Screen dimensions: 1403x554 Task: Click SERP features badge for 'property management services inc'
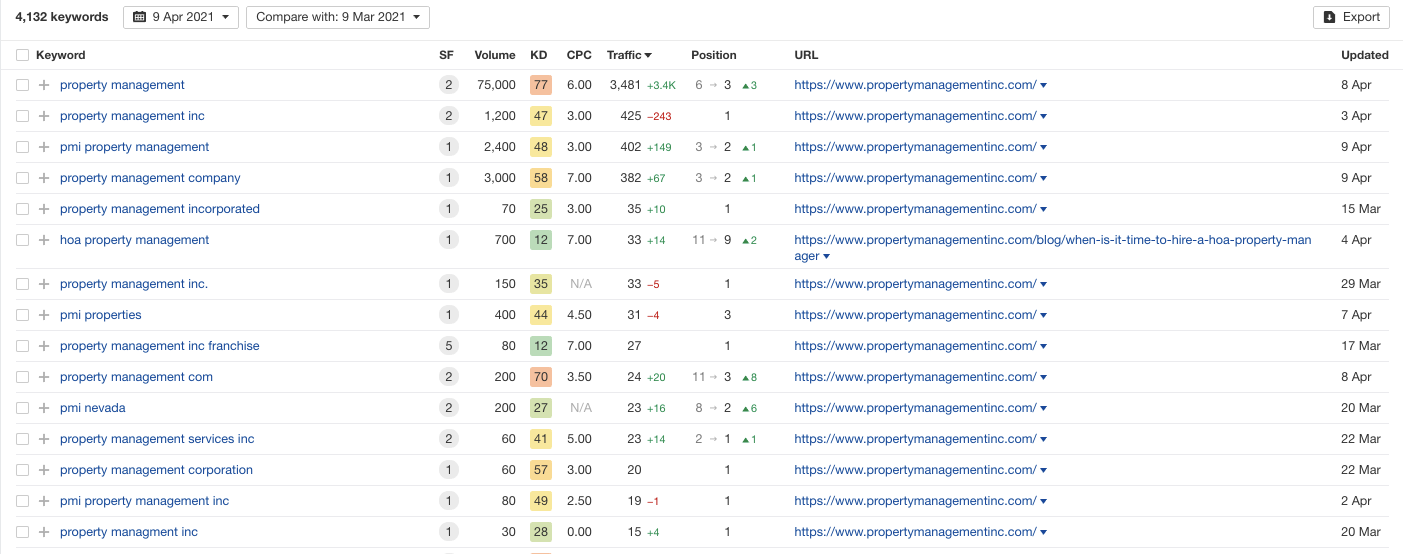[448, 439]
